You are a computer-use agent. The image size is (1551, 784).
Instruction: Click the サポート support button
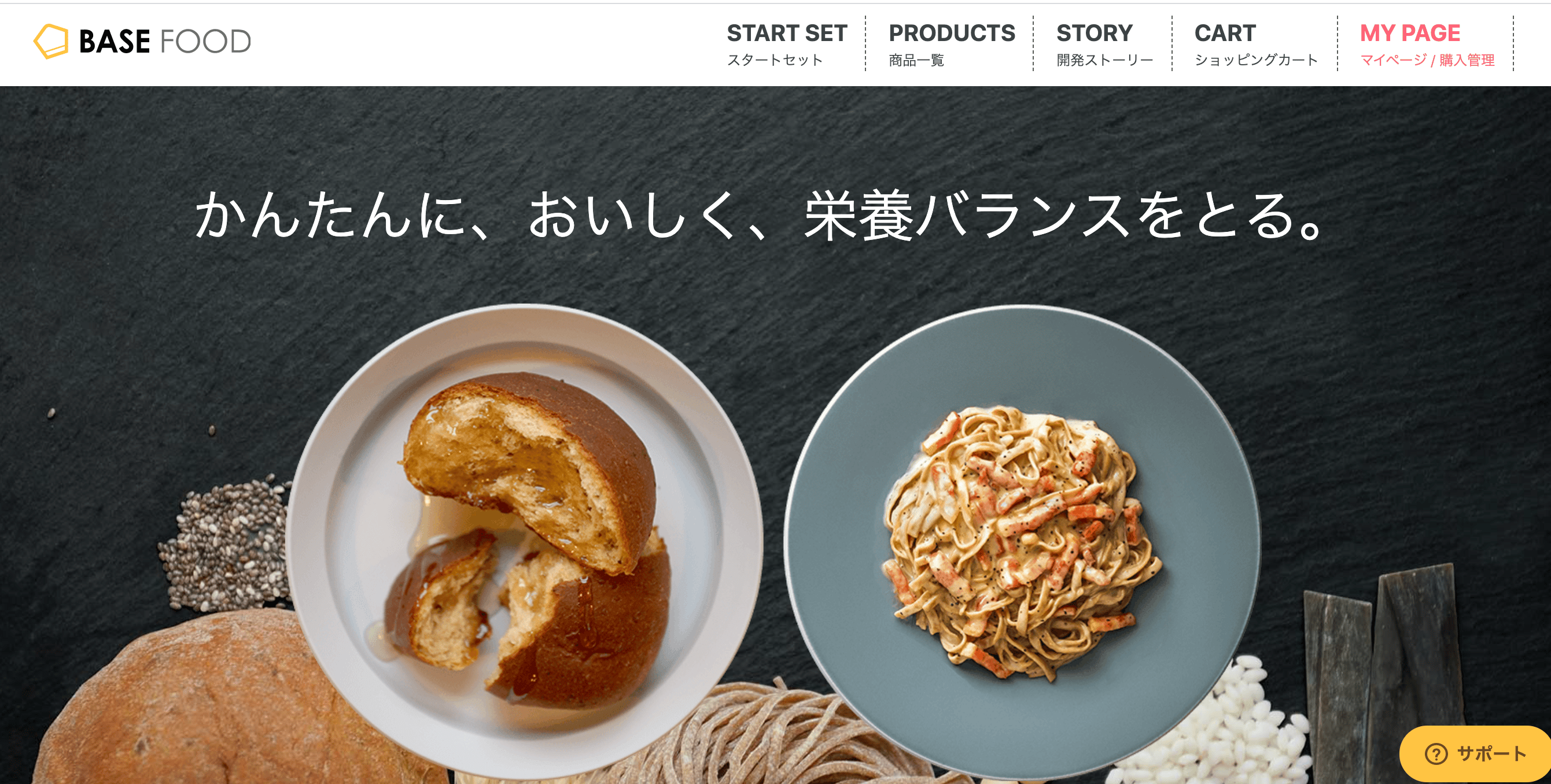(1475, 753)
